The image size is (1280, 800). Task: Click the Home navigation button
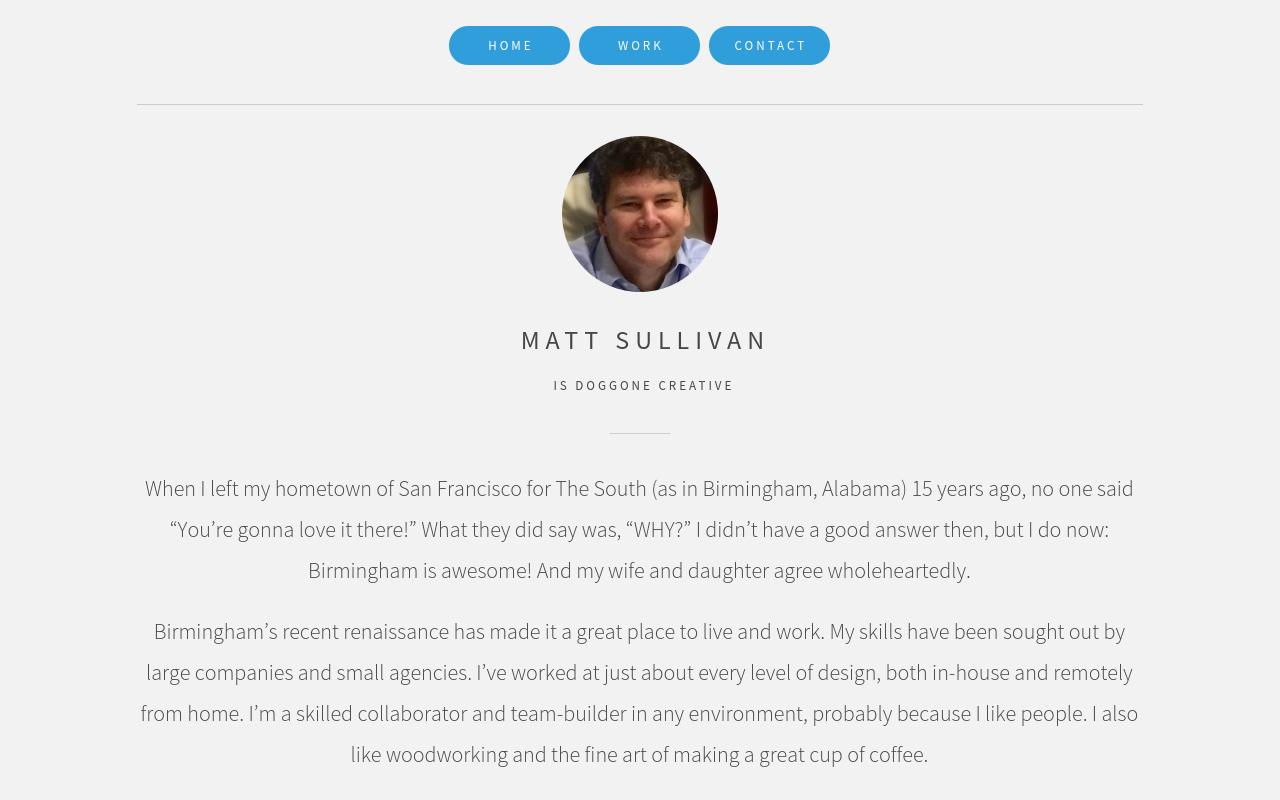coord(509,46)
